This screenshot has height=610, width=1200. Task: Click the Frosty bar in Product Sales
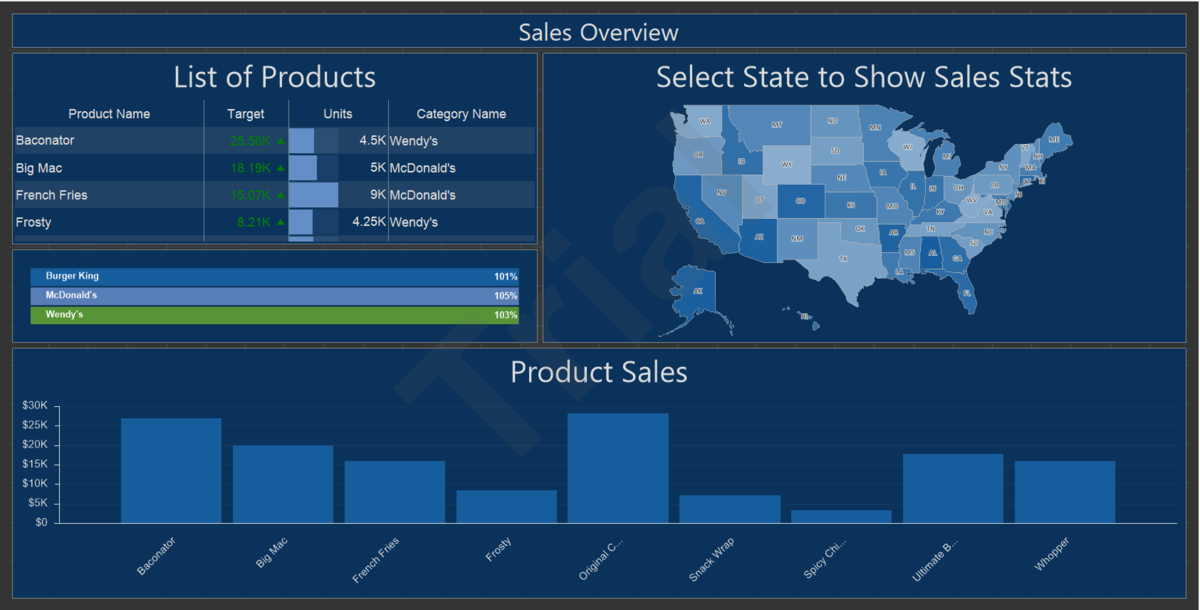[507, 506]
